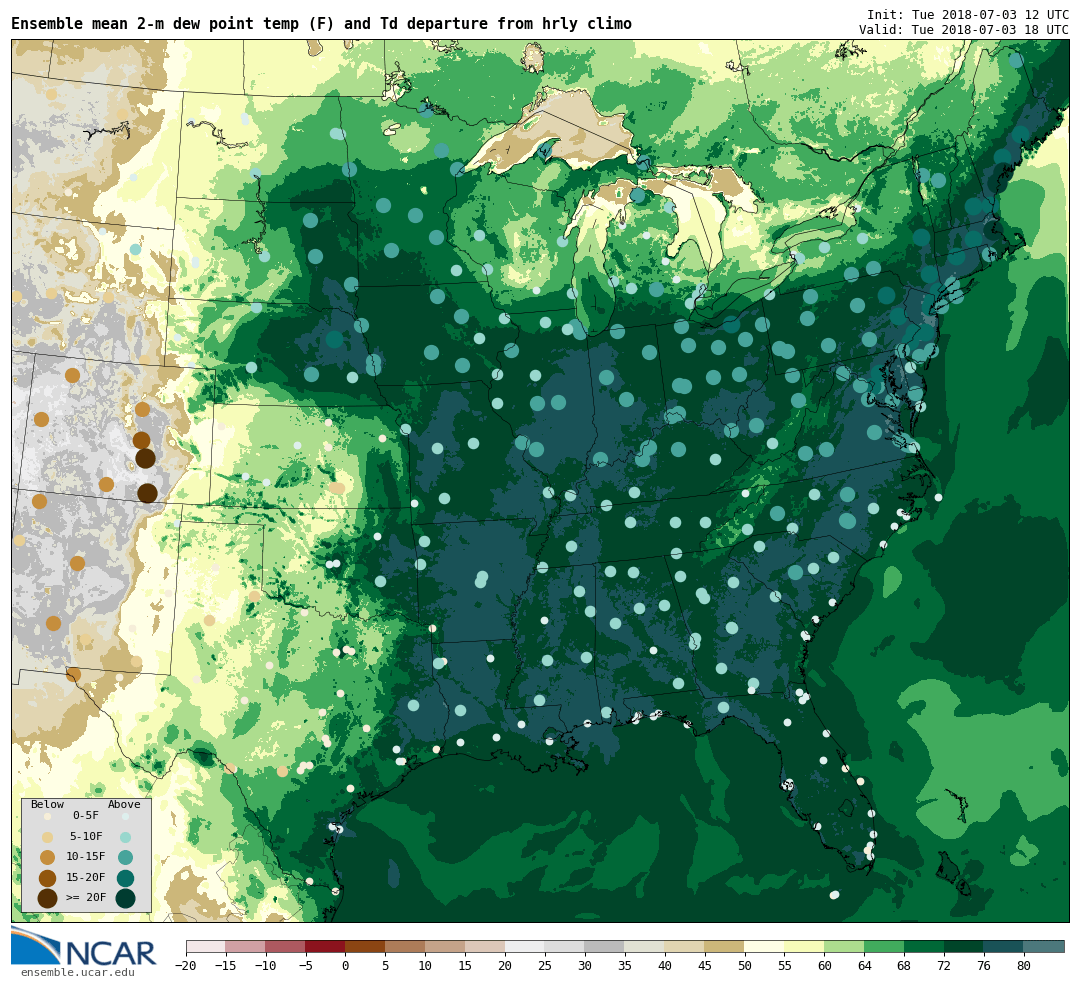Click the brown swatch between 0 and 5
Image resolution: width=1080 pixels, height=985 pixels.
coord(365,946)
